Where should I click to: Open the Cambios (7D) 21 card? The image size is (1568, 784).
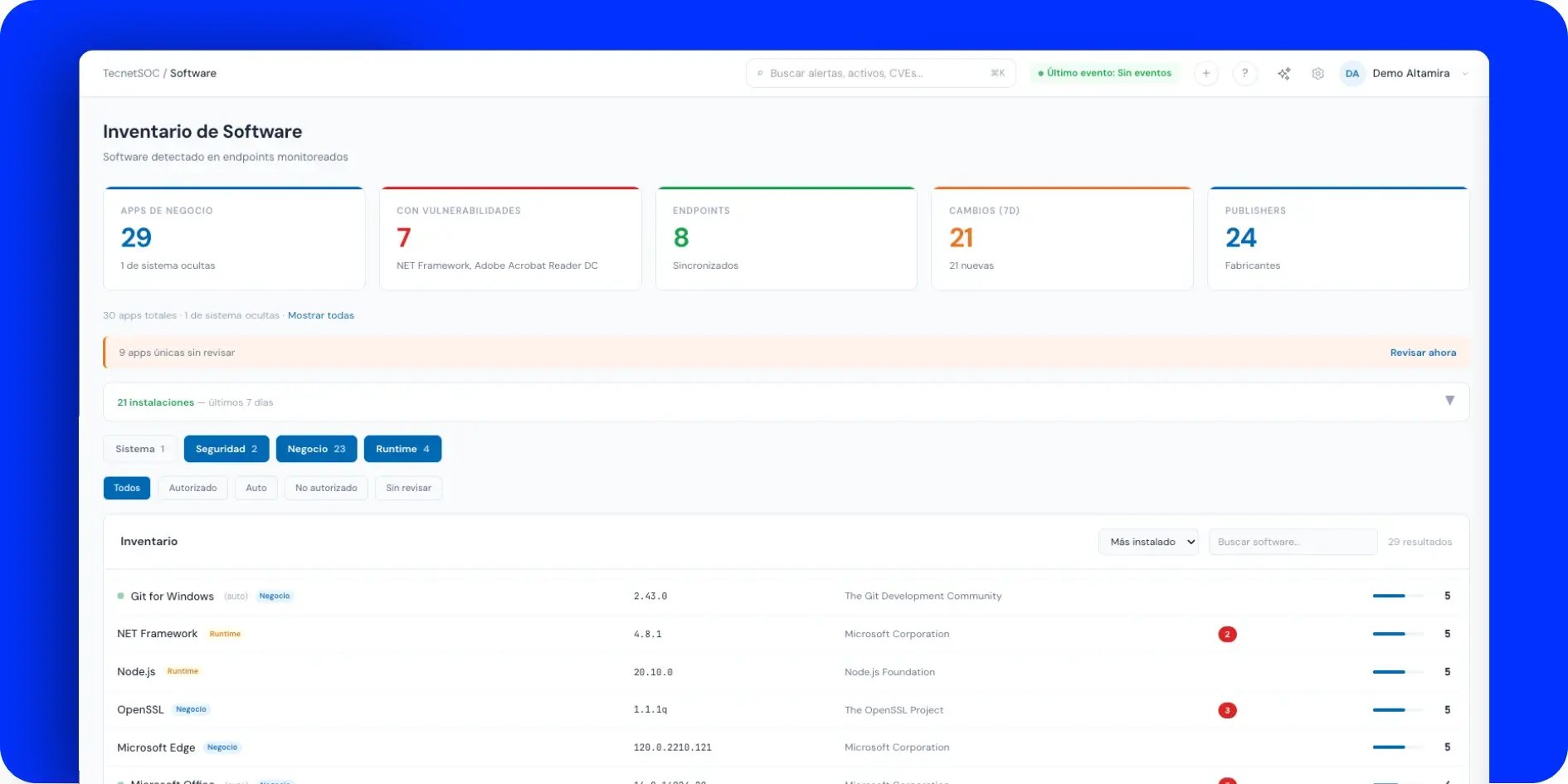pos(1062,239)
